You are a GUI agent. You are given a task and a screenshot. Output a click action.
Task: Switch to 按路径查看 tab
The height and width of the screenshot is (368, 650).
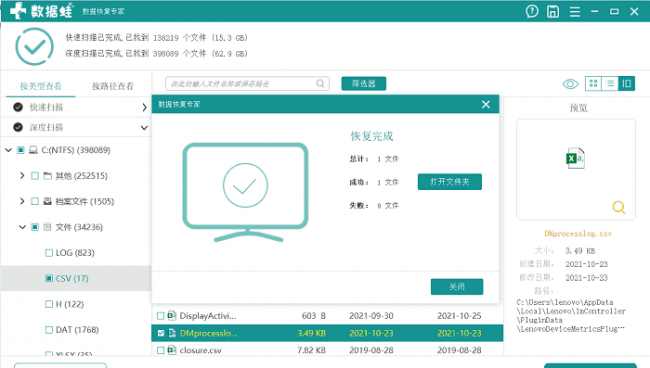[x=113, y=86]
